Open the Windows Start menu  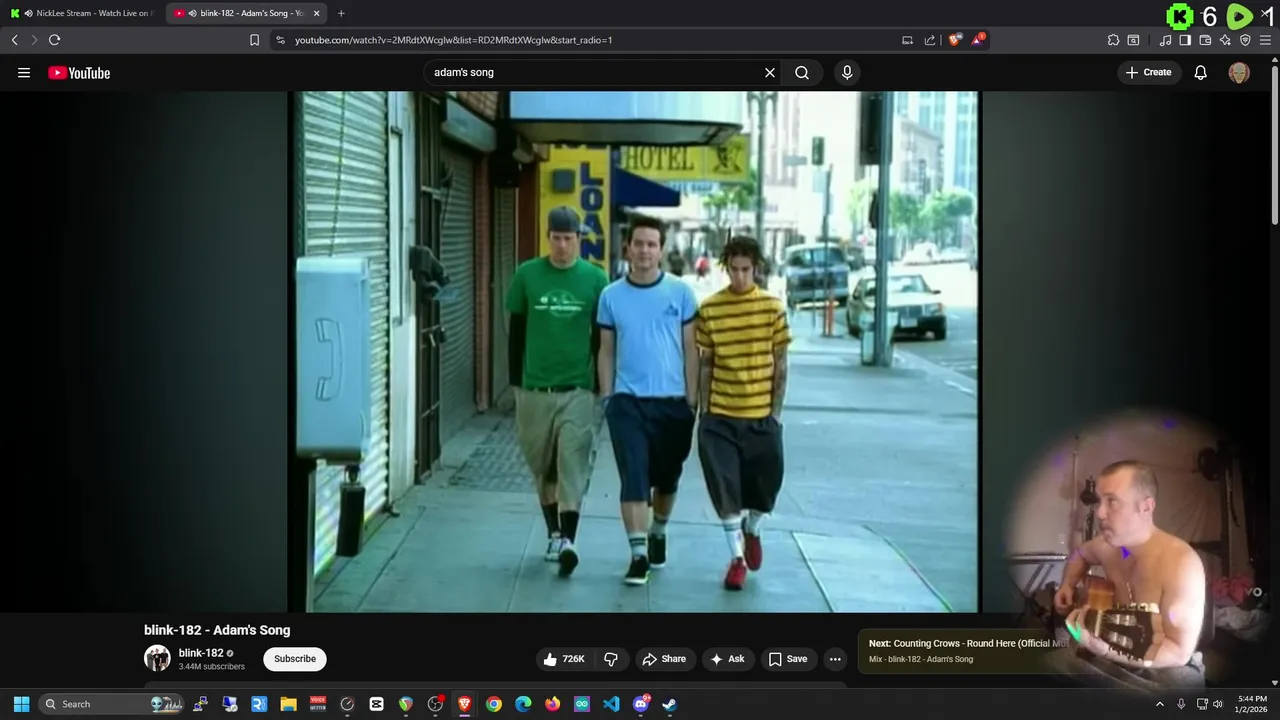pos(21,704)
